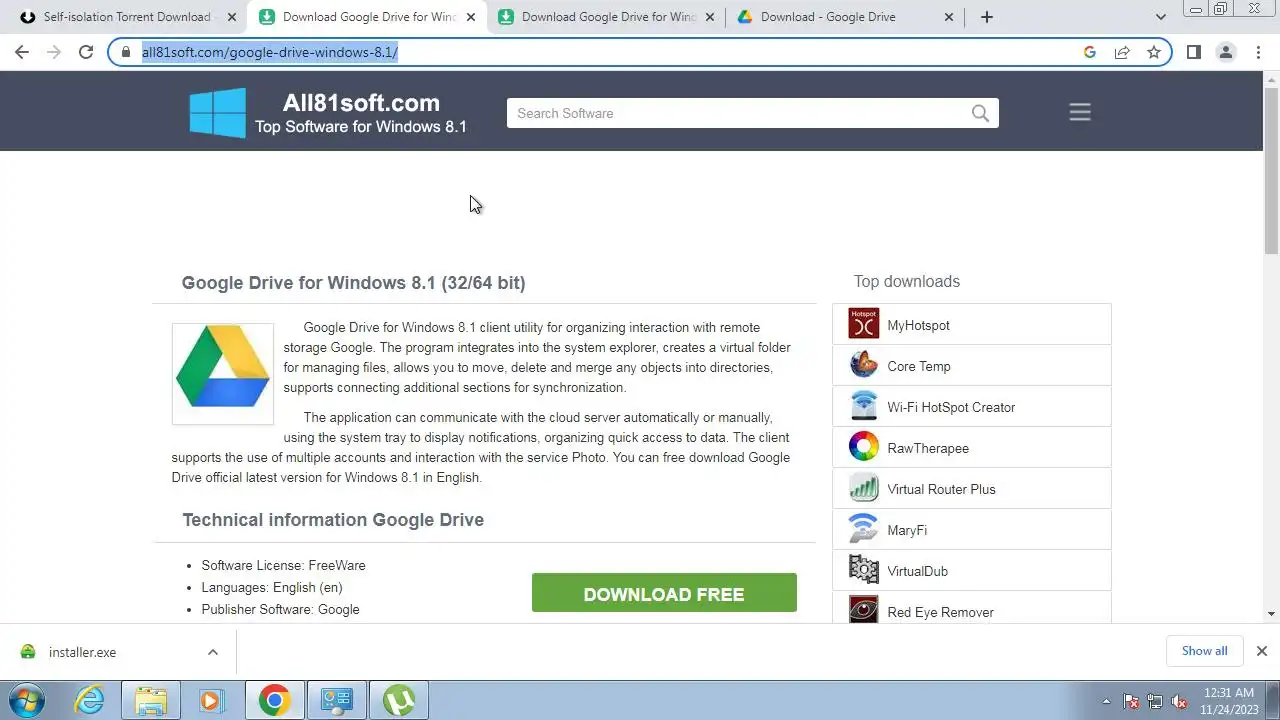Close the Download - Google Drive tab
This screenshot has width=1280, height=720.
[x=949, y=17]
